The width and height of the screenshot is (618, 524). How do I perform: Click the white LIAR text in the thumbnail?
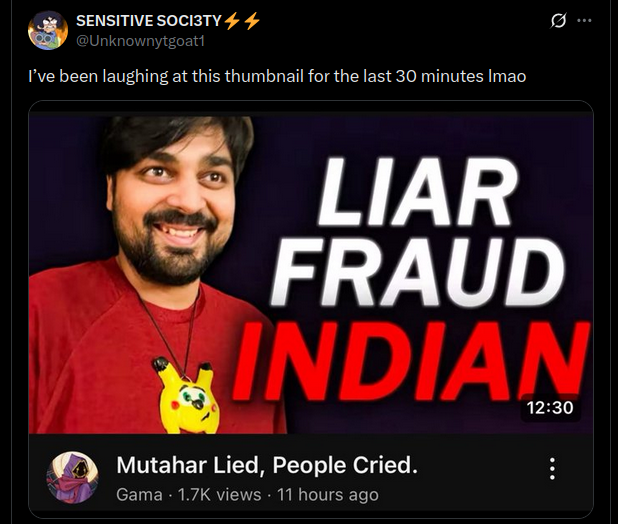[418, 191]
